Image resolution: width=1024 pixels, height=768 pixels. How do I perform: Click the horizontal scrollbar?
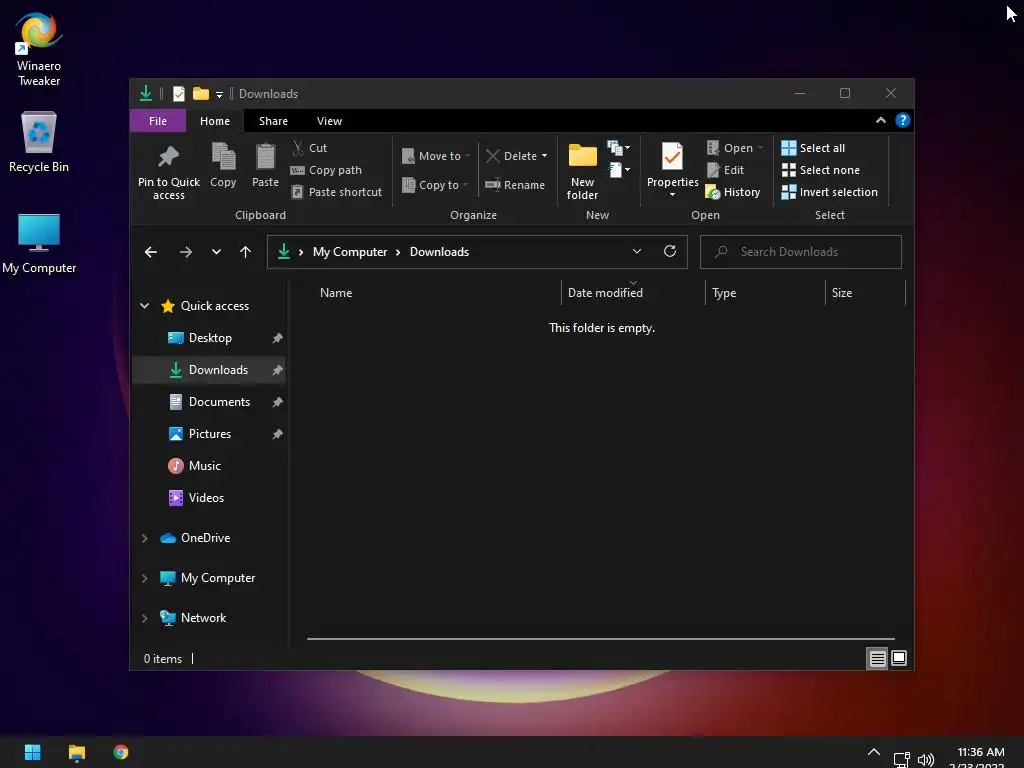(600, 639)
